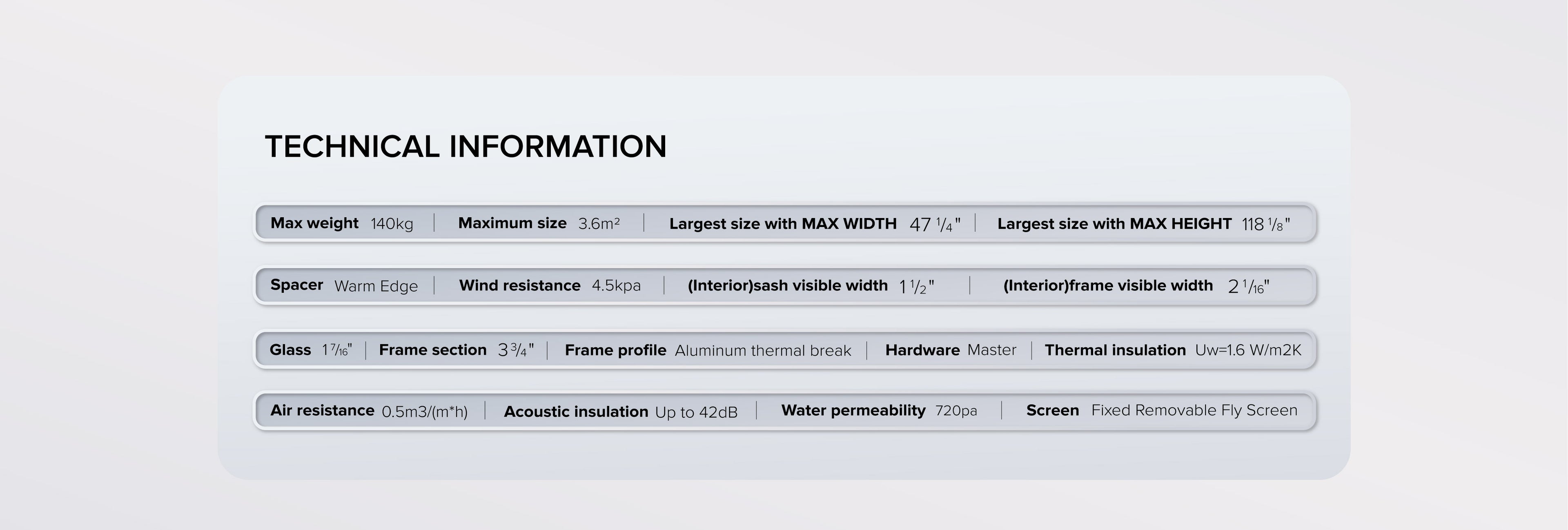Click Wind resistance 4.5kpa spec
Image resolution: width=1568 pixels, height=530 pixels.
pos(550,285)
